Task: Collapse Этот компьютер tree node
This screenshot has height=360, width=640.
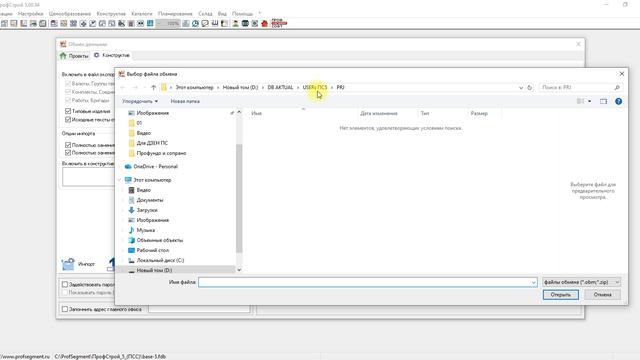Action: pyautogui.click(x=120, y=180)
